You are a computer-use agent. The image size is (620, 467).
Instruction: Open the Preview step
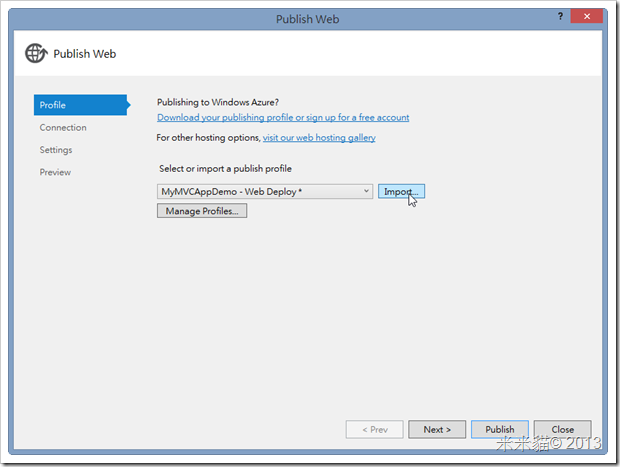[55, 172]
